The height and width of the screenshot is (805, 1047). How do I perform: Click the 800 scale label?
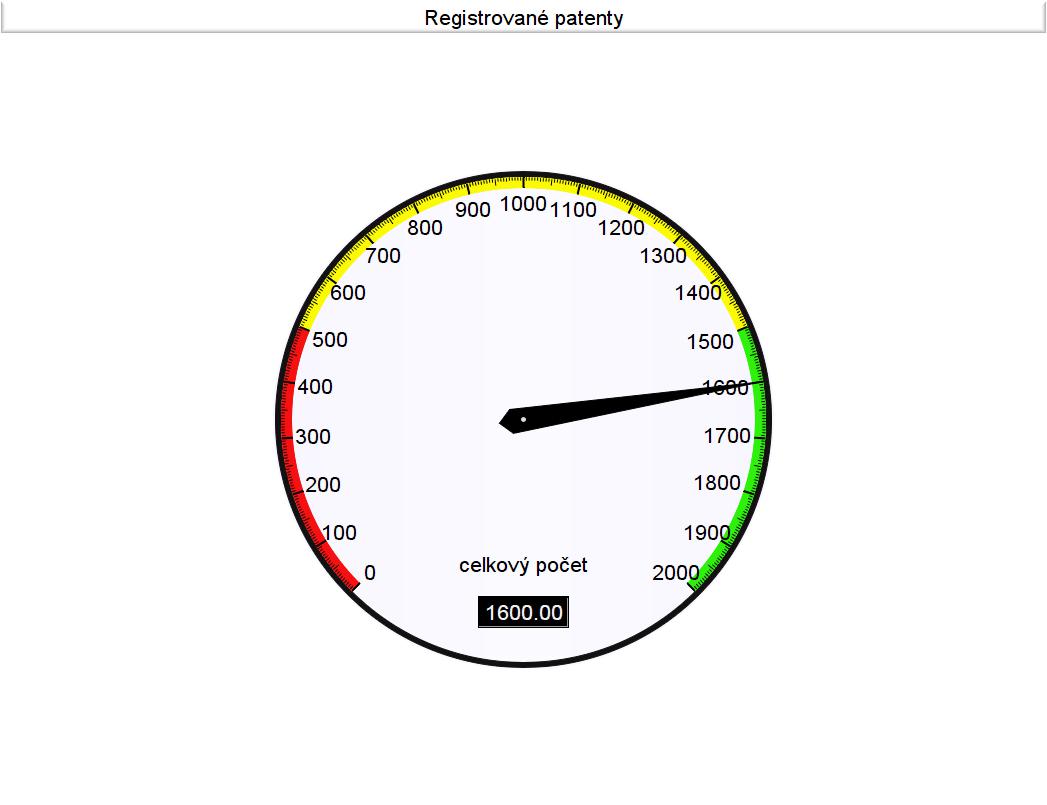pos(425,228)
